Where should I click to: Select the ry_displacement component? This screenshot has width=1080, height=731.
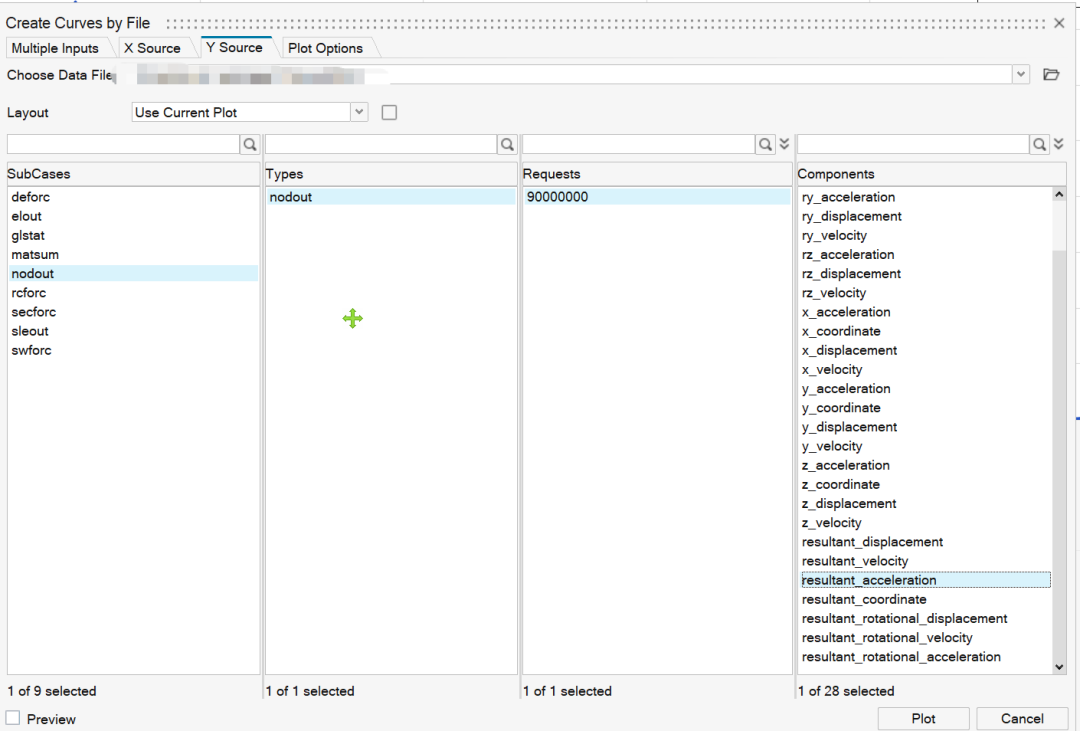coord(926,216)
